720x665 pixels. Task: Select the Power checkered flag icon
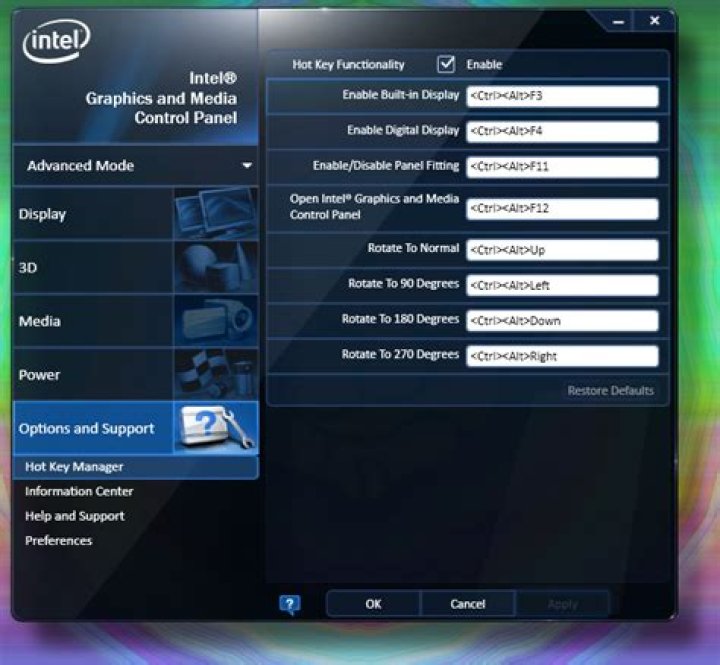click(215, 374)
